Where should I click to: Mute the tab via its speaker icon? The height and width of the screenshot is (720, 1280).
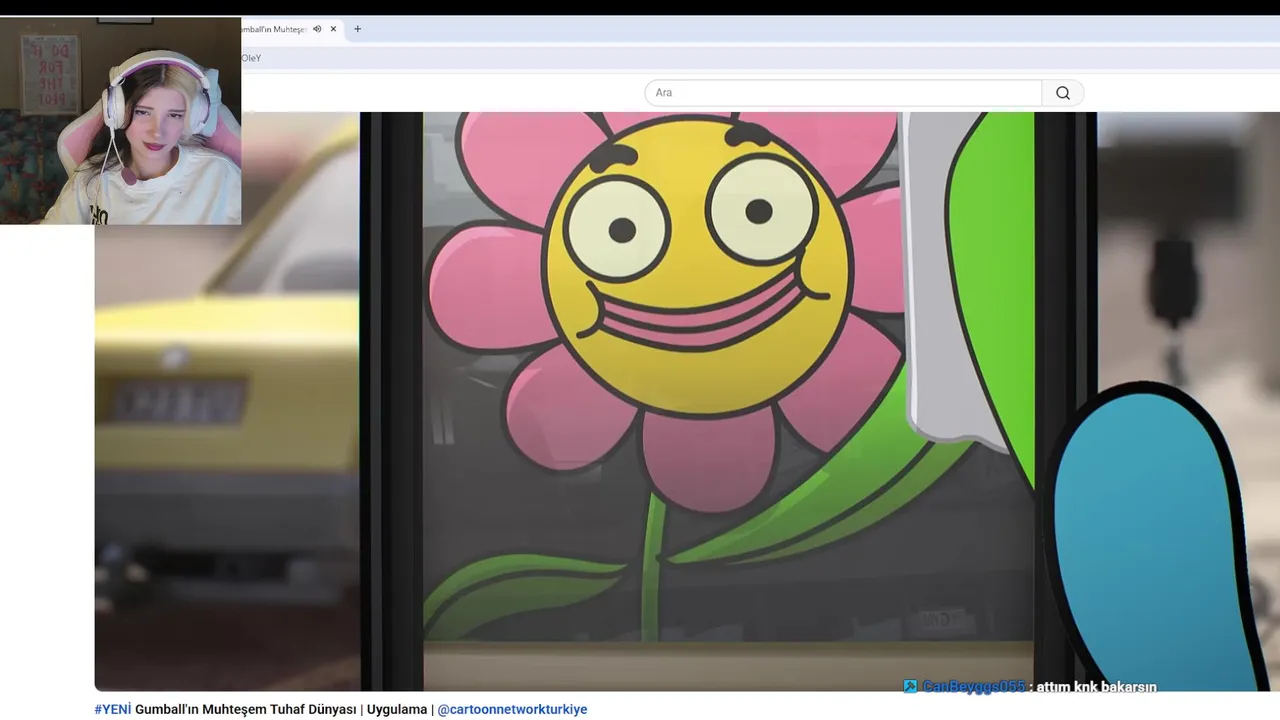click(x=317, y=29)
